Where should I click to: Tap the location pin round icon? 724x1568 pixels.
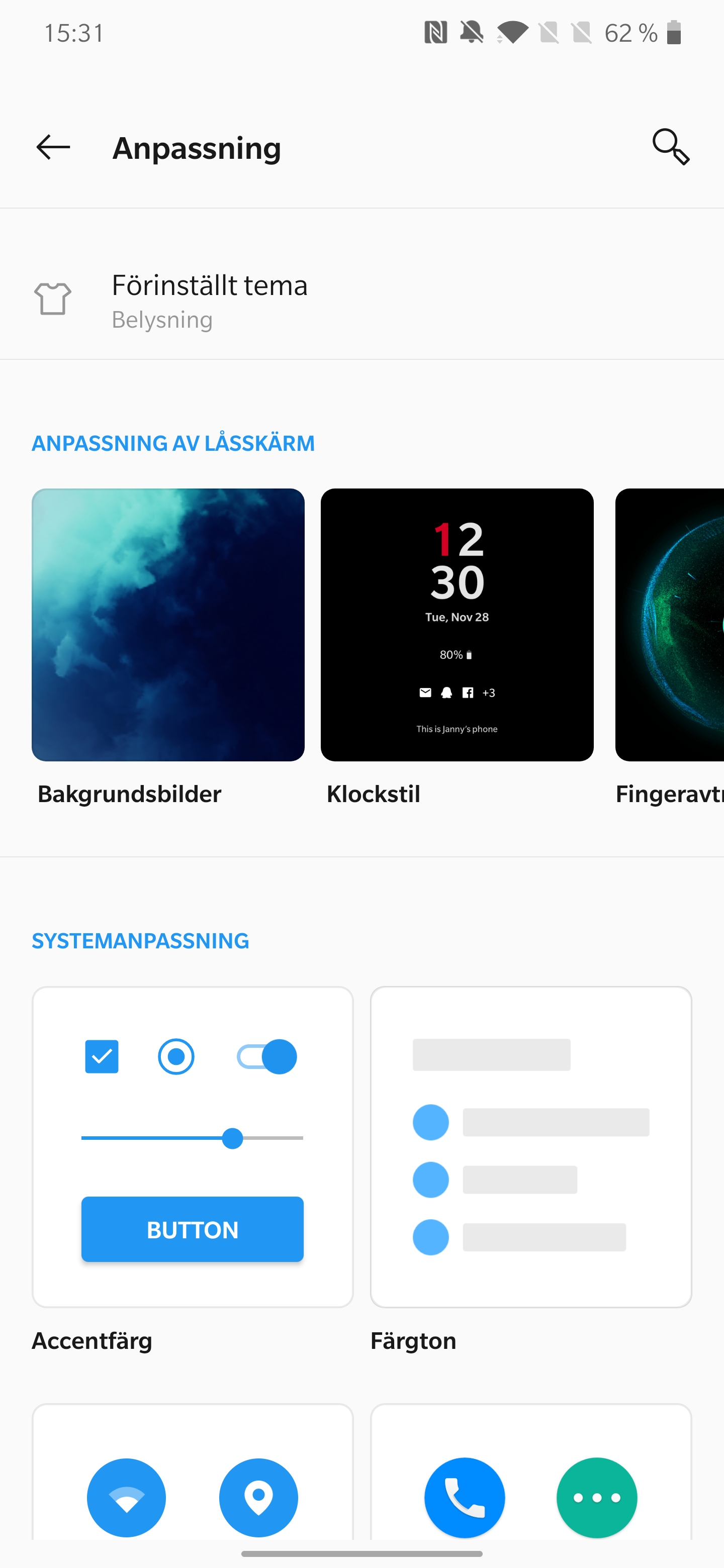[x=259, y=1498]
